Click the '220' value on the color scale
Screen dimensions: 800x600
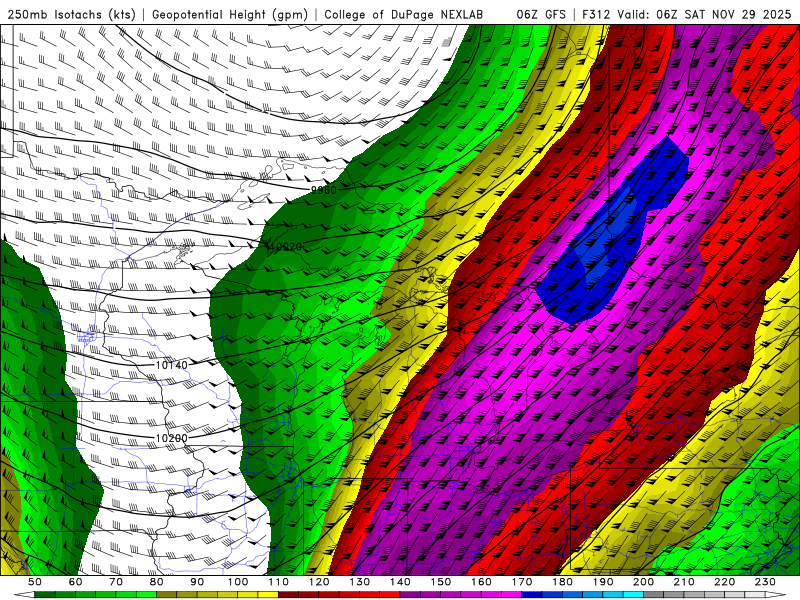724,582
